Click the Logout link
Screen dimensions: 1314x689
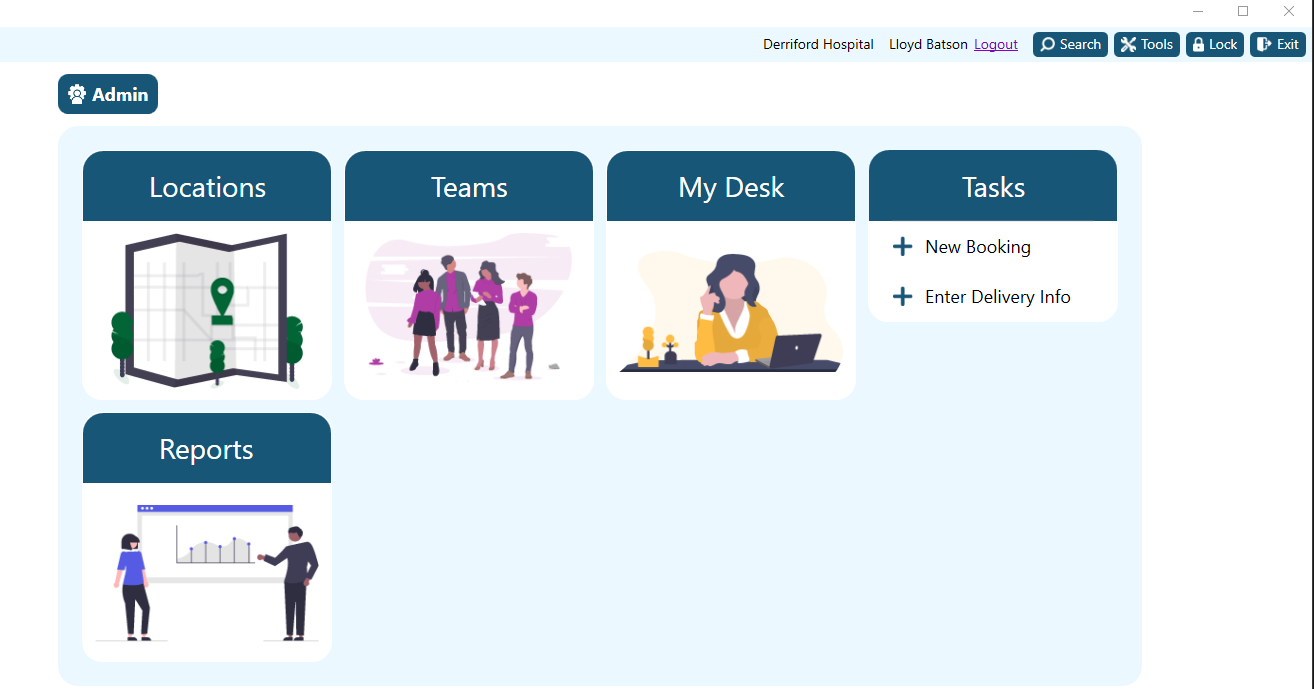click(x=996, y=44)
